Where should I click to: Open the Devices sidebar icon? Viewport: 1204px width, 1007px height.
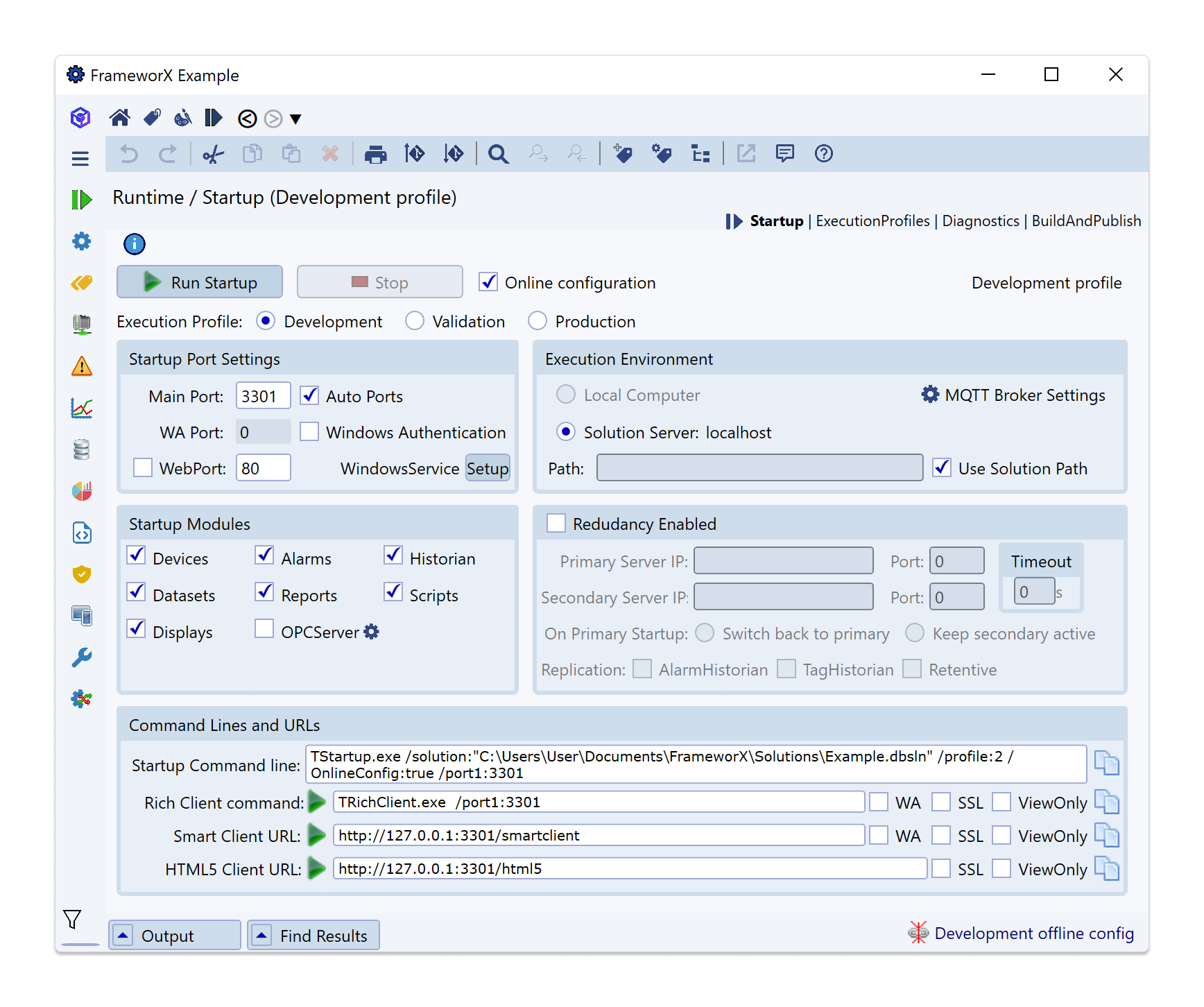[x=81, y=324]
